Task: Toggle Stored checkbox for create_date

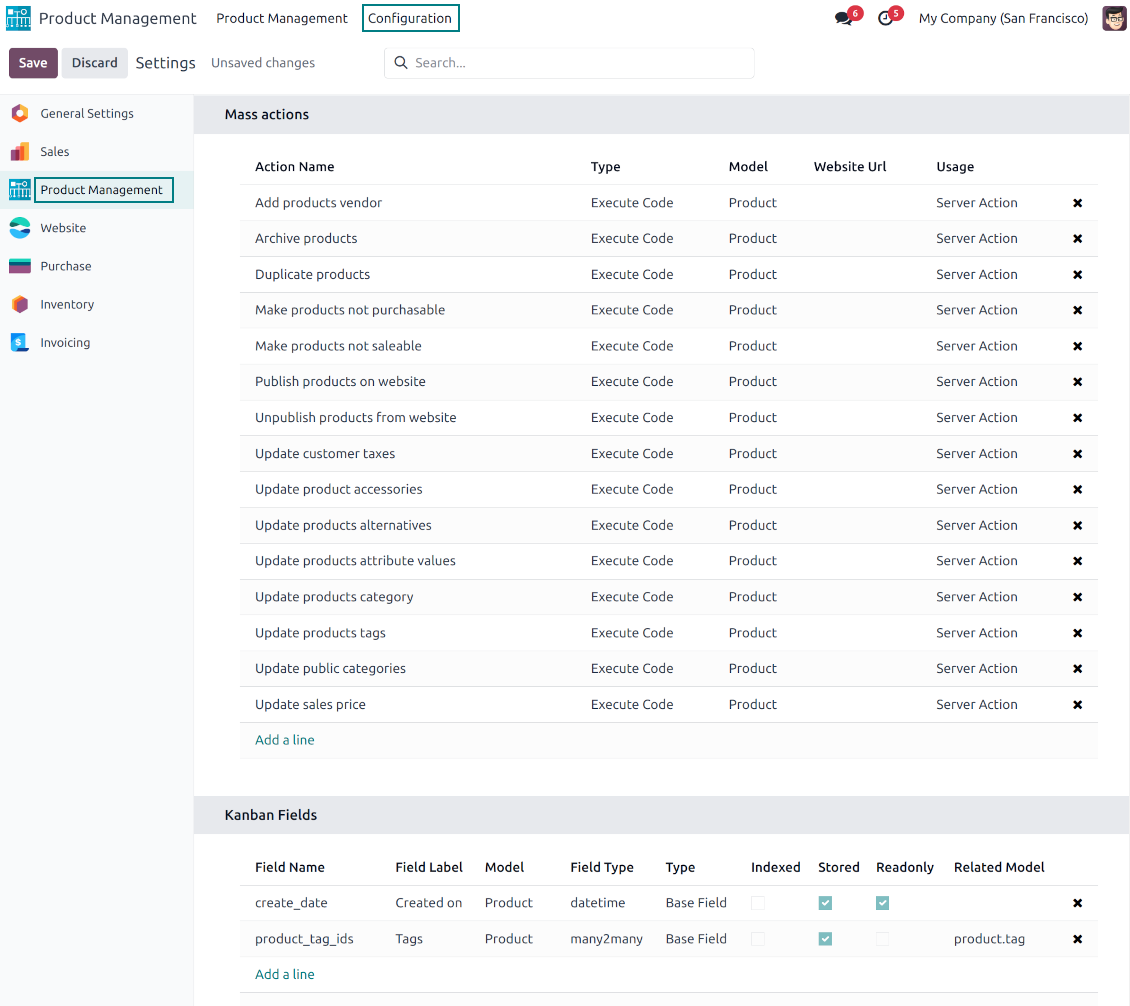Action: [825, 903]
